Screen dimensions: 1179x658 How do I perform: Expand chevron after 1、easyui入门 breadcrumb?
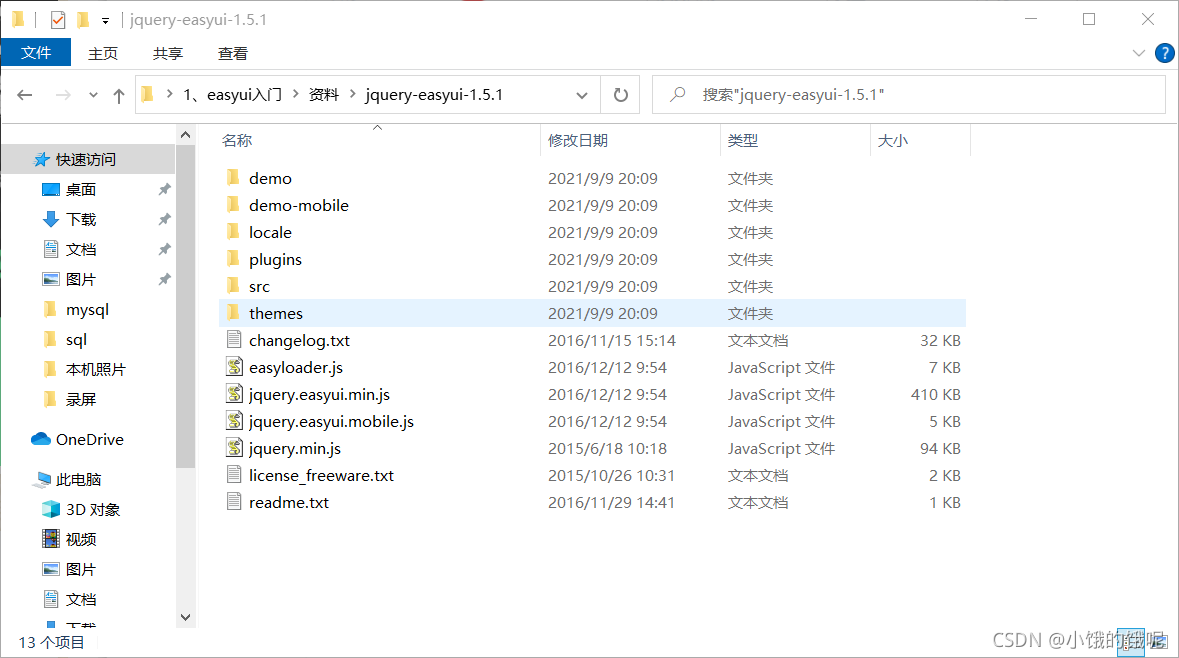(x=296, y=94)
